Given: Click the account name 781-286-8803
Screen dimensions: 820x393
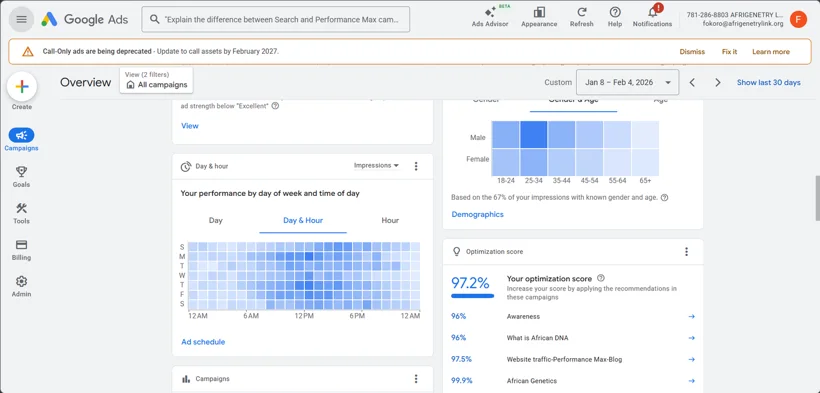Looking at the screenshot, I should point(735,15).
